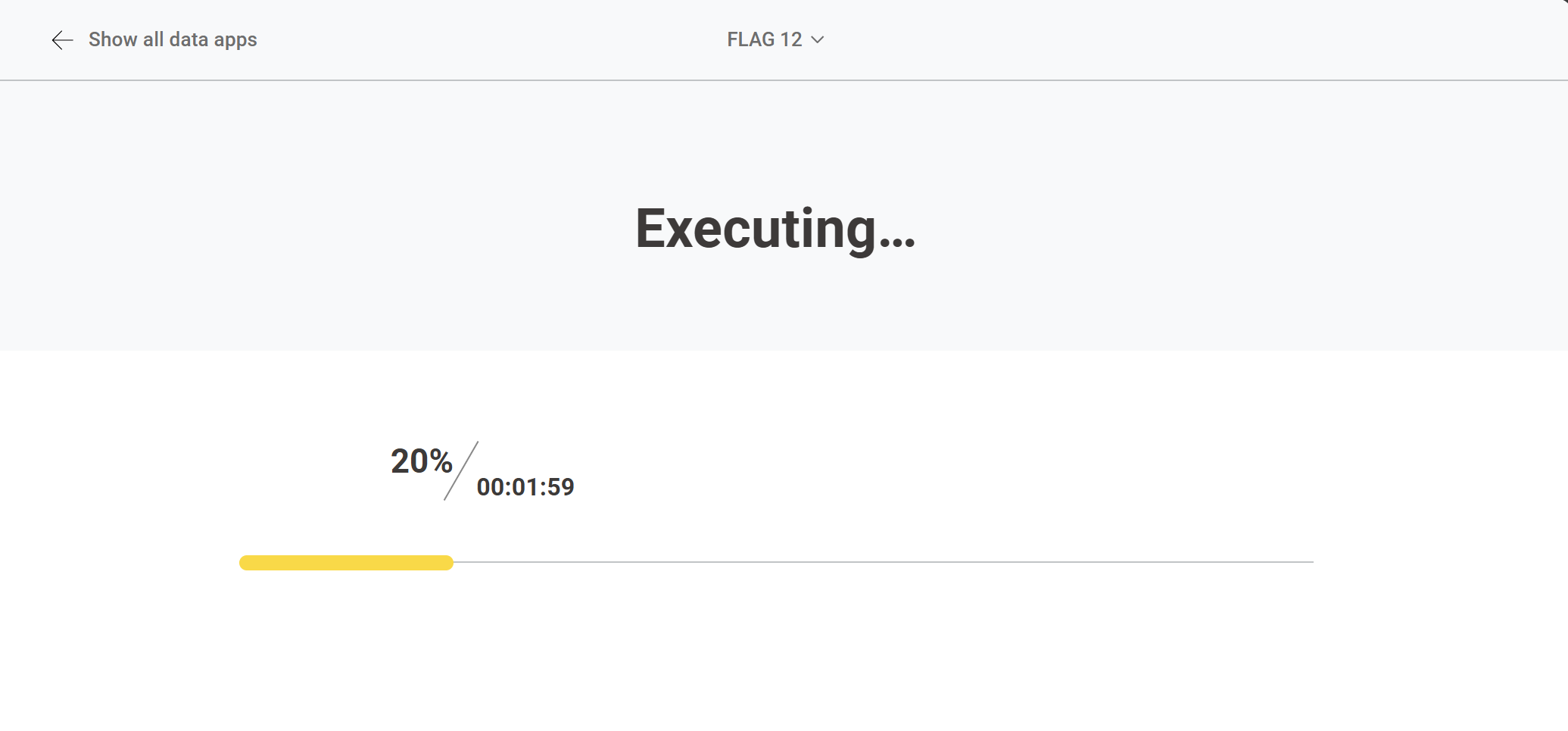Click the number 12 in the FLAG title
Image resolution: width=1568 pixels, height=731 pixels.
791,39
